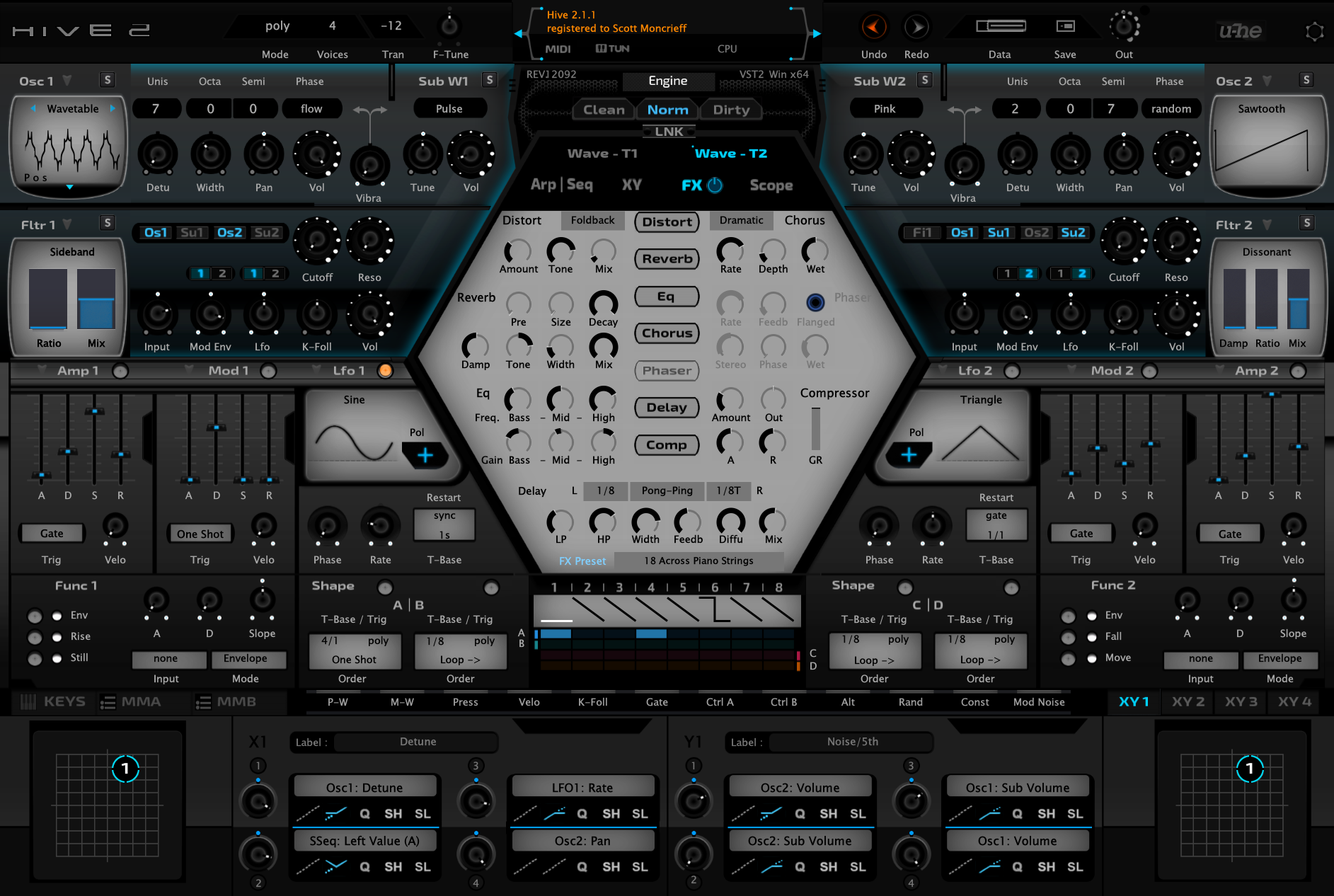Open the MMA modulation matrix tab

click(x=132, y=701)
